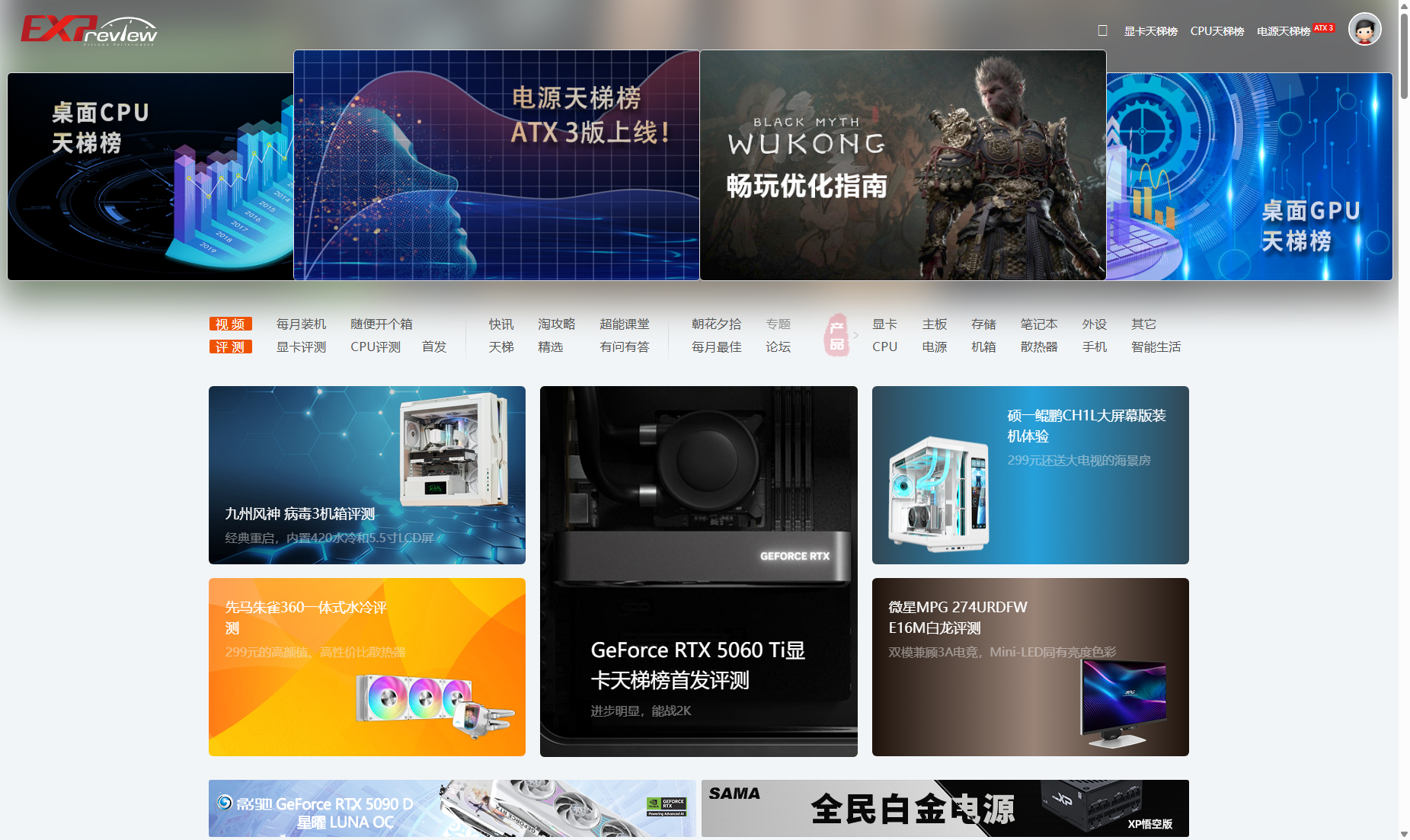
Task: Open the 专题 link
Action: tap(779, 324)
